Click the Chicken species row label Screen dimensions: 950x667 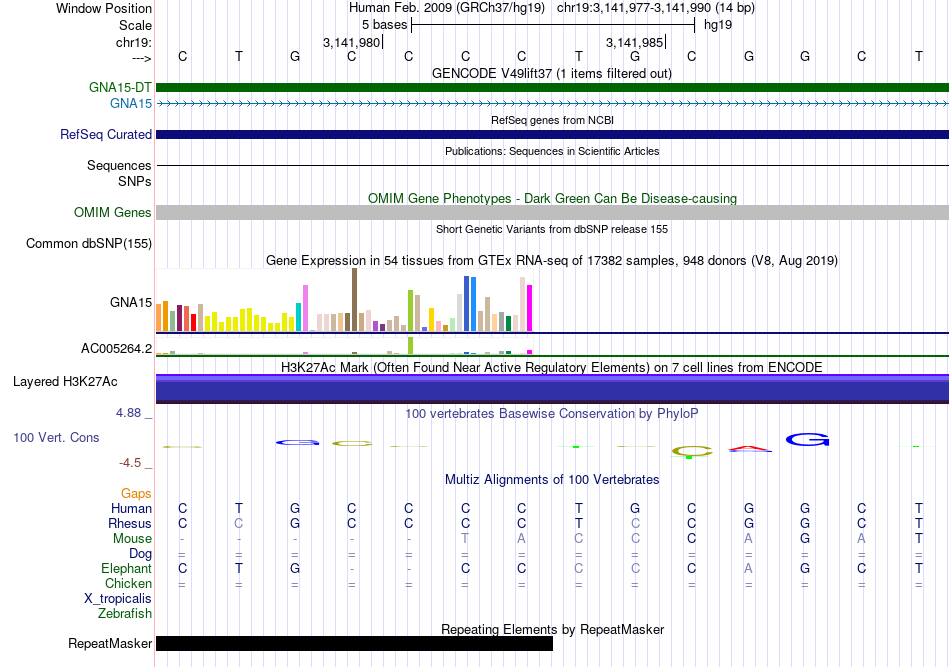[128, 583]
